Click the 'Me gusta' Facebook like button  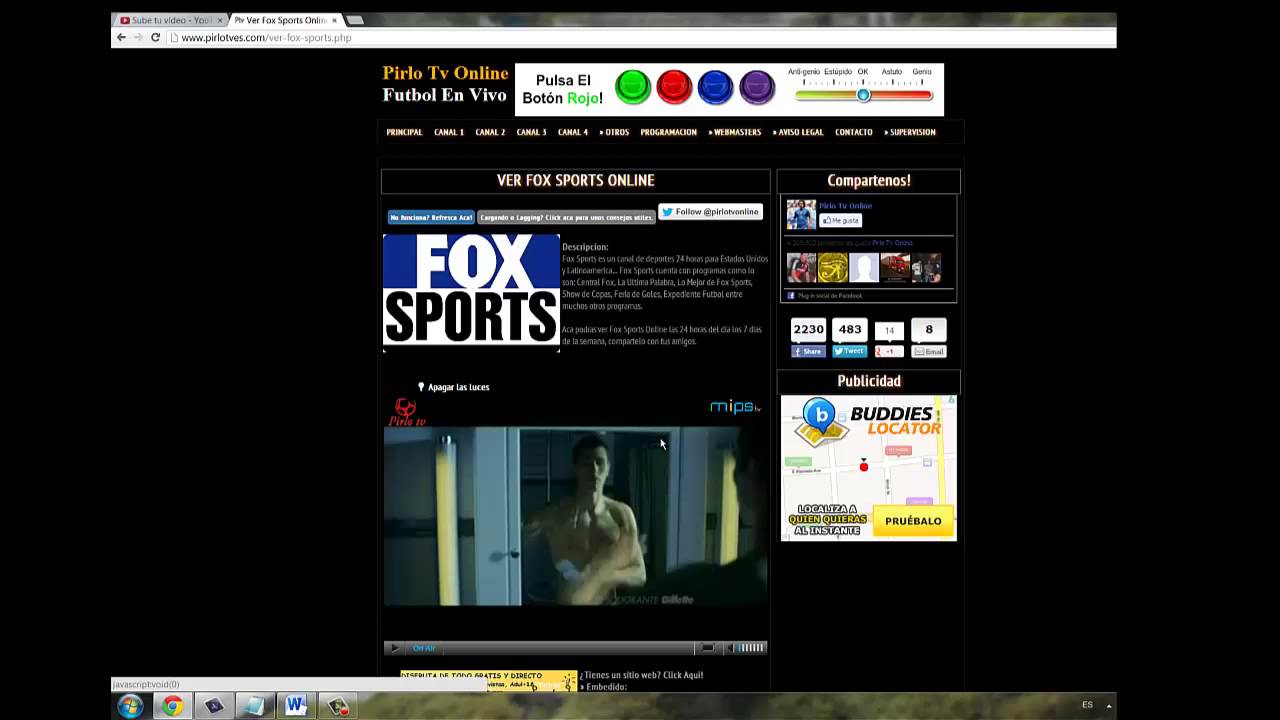840,220
